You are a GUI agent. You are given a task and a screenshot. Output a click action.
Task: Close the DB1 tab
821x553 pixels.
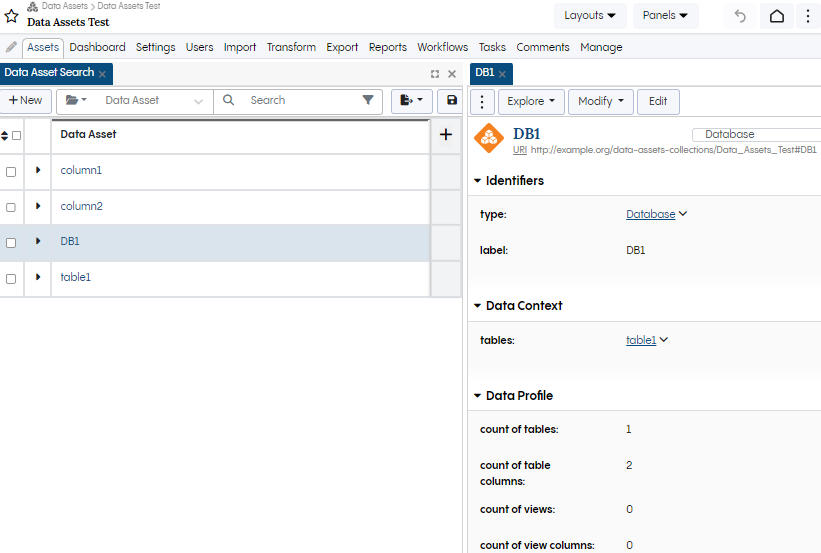pyautogui.click(x=502, y=74)
